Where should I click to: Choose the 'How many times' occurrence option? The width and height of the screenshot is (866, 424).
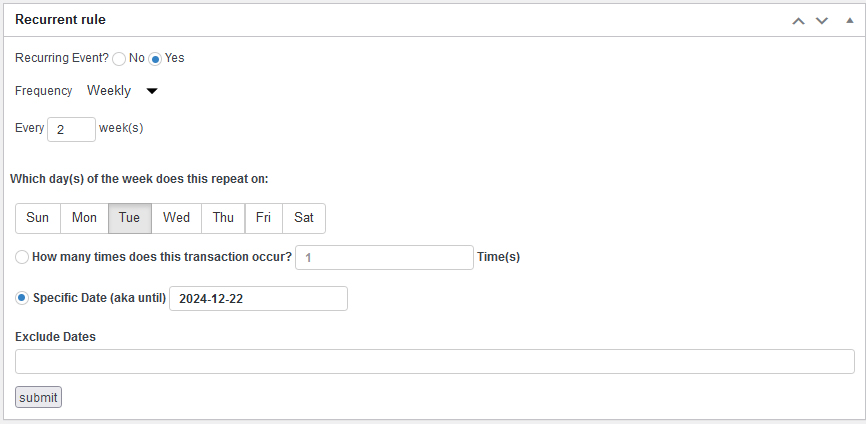(22, 257)
